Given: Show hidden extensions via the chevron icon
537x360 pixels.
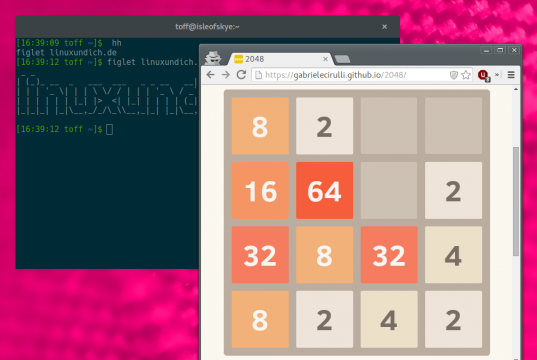Looking at the screenshot, I should (x=497, y=75).
